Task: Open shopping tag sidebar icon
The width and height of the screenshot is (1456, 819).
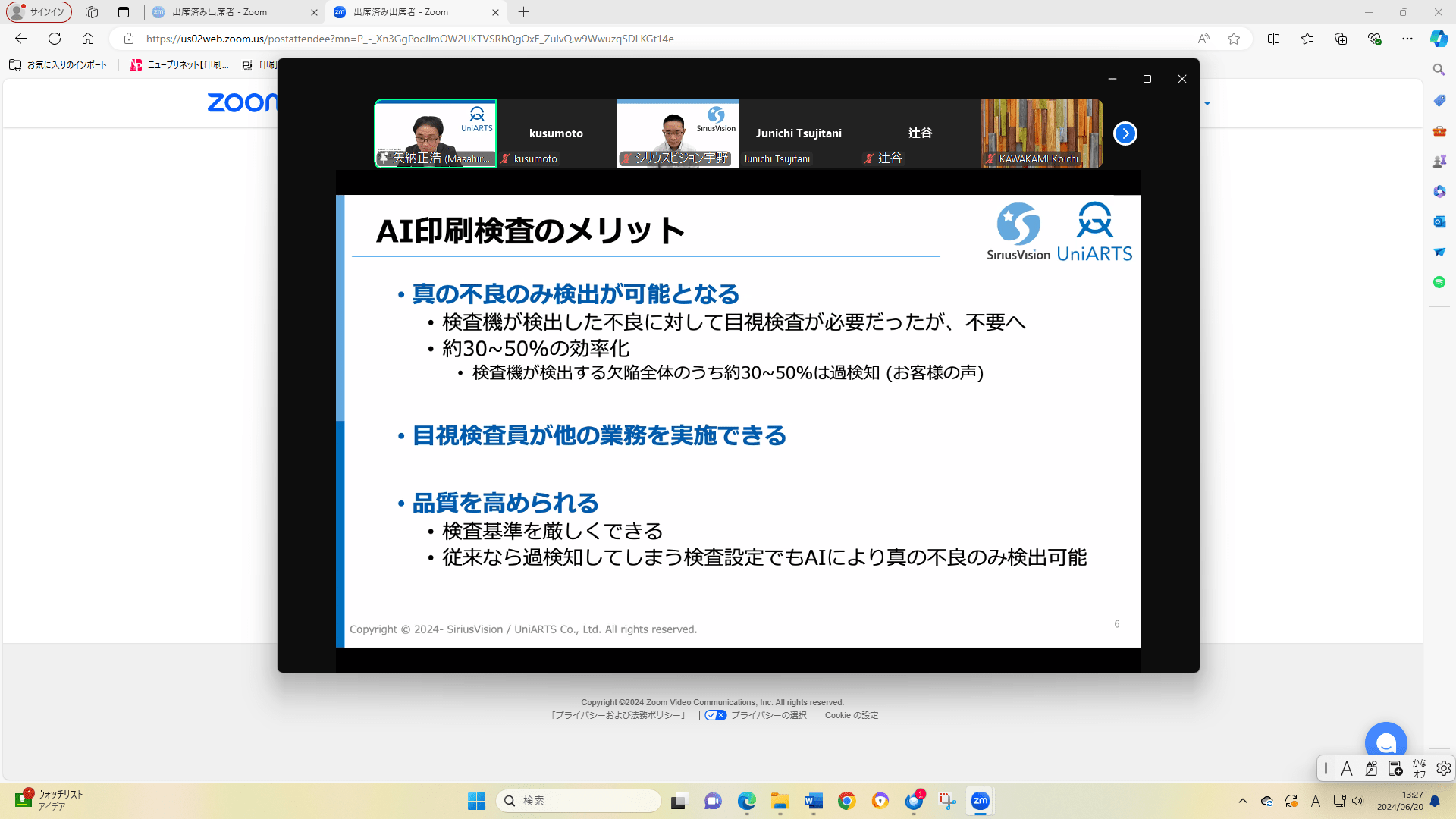Action: [1439, 100]
